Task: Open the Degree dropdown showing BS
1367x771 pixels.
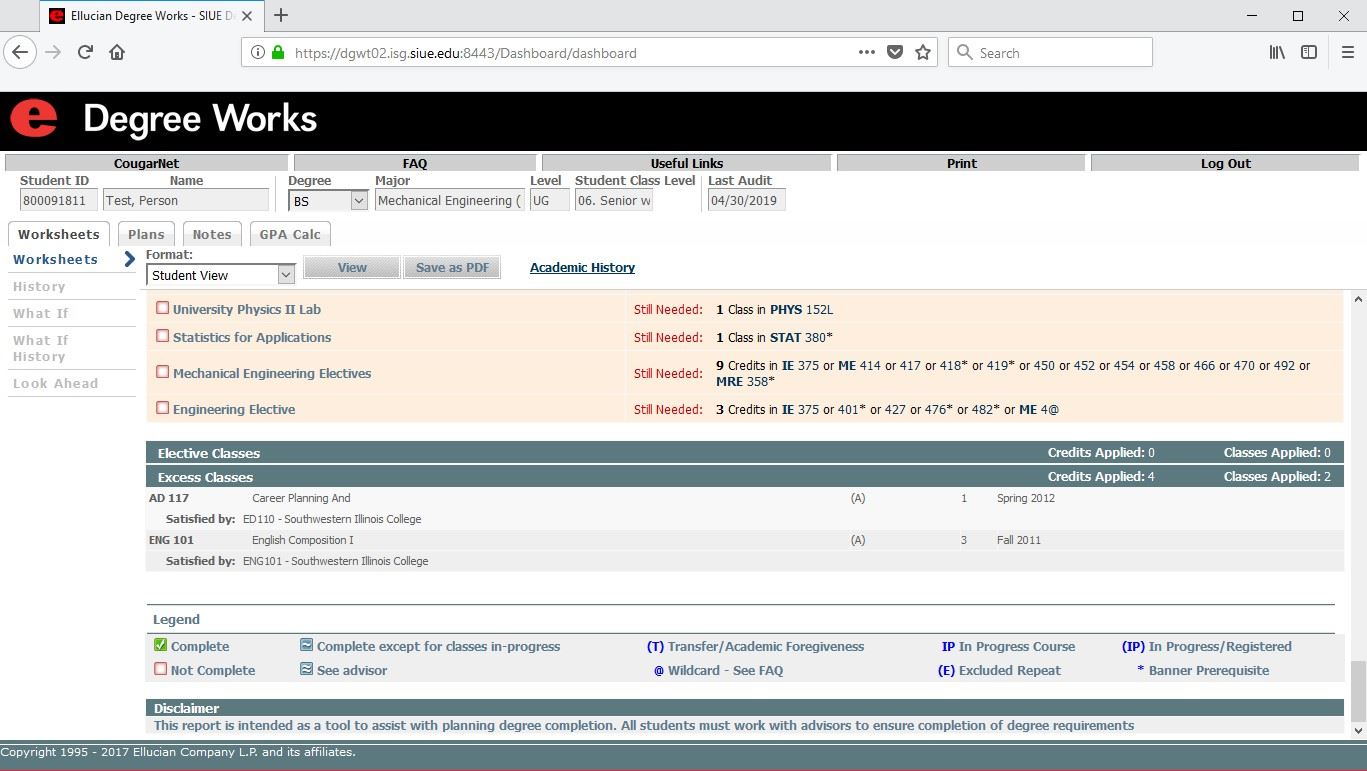Action: (x=328, y=201)
